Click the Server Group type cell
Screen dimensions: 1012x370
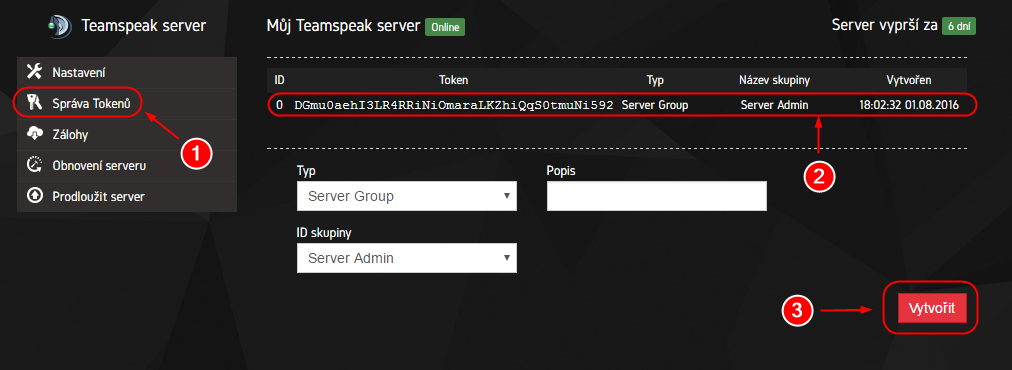pyautogui.click(x=654, y=104)
